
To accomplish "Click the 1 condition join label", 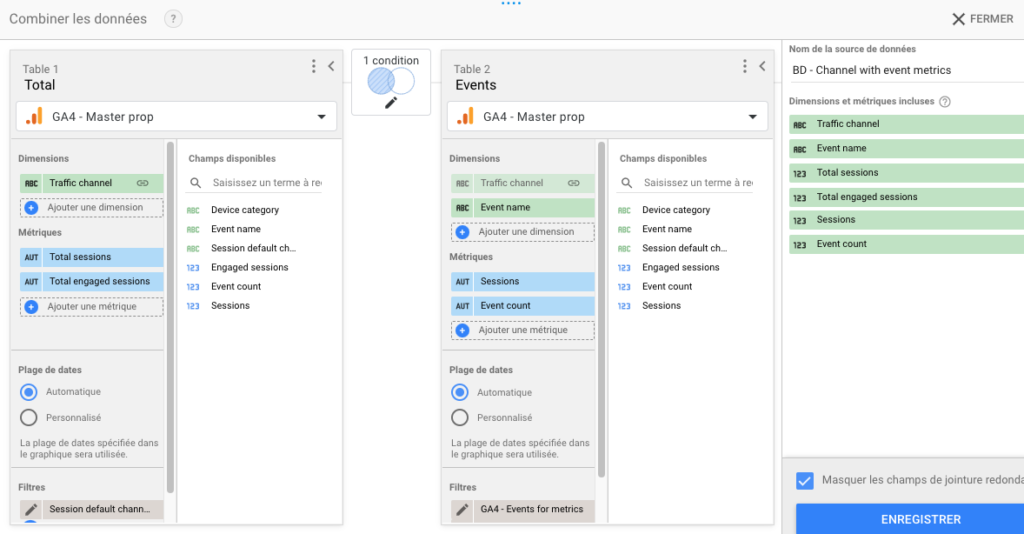I will click(391, 61).
